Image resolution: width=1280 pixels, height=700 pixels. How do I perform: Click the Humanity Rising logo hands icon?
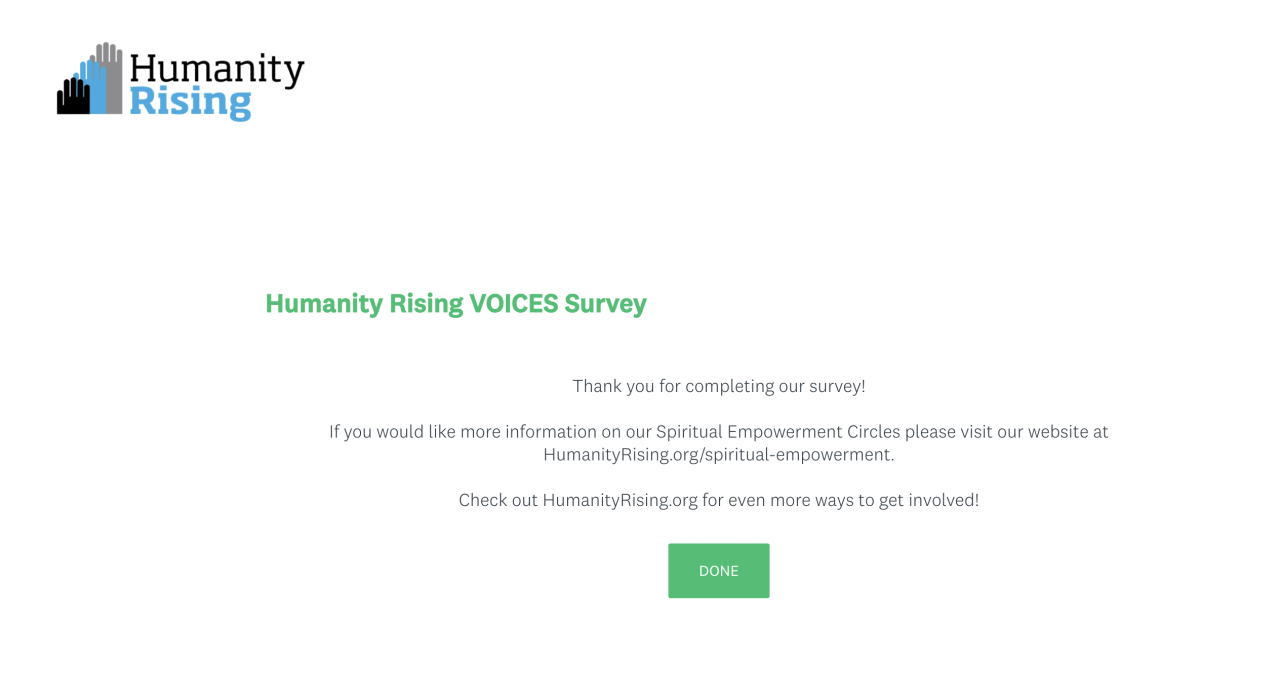point(90,80)
